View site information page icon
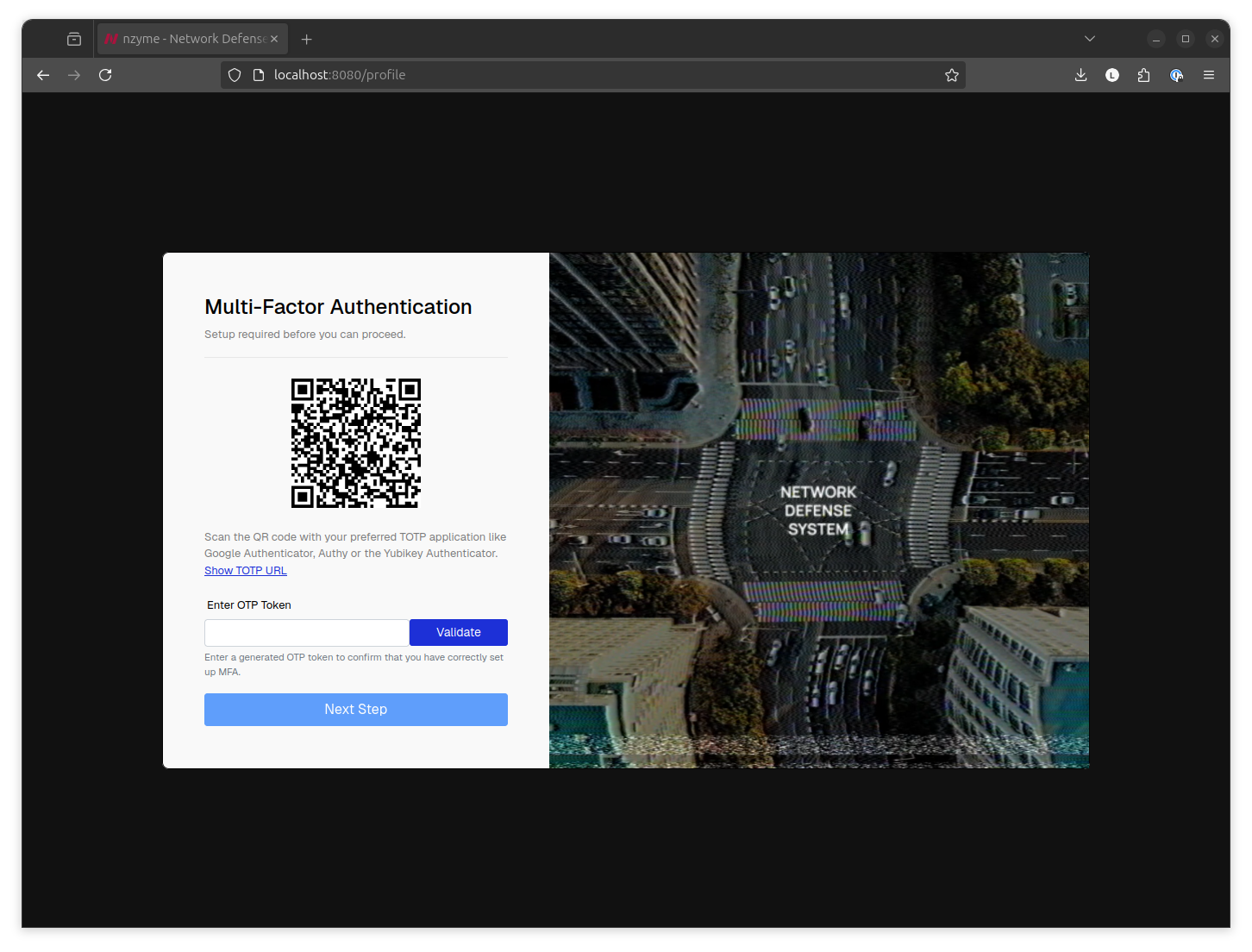 click(x=258, y=75)
